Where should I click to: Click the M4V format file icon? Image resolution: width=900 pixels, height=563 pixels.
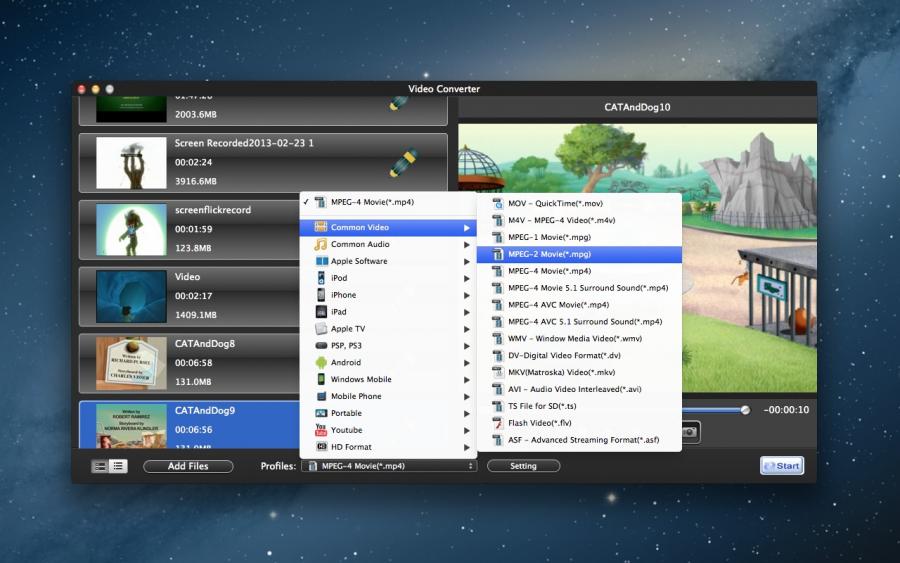pyautogui.click(x=498, y=220)
